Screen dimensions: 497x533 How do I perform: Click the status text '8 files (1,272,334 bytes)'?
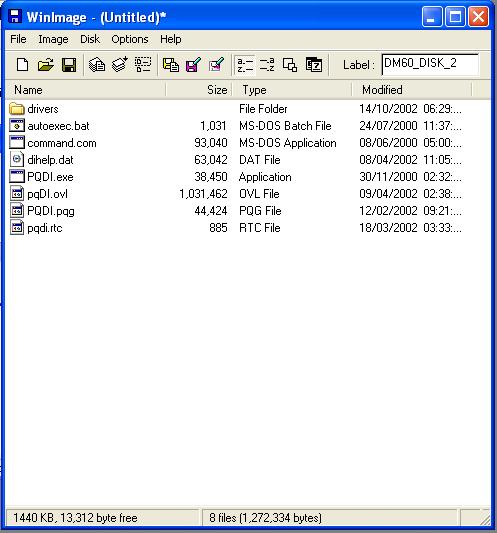(x=265, y=518)
